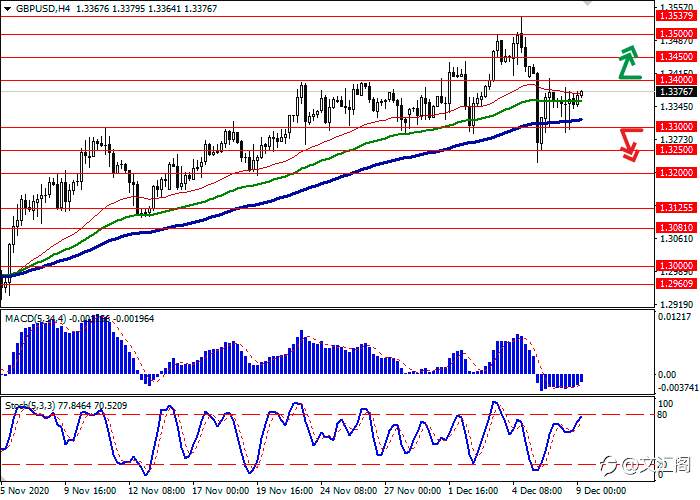Select the 1.34000 red price level label
The image size is (700, 500).
point(676,79)
